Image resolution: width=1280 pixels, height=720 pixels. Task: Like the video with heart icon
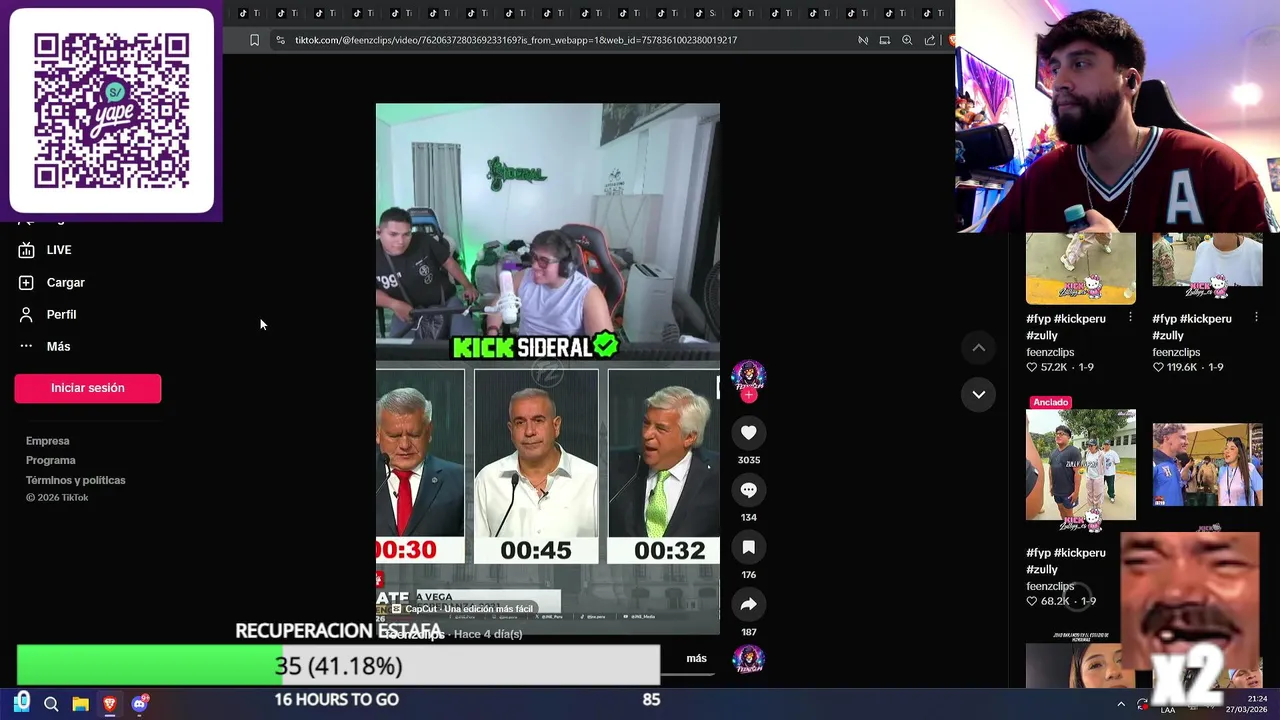point(748,432)
